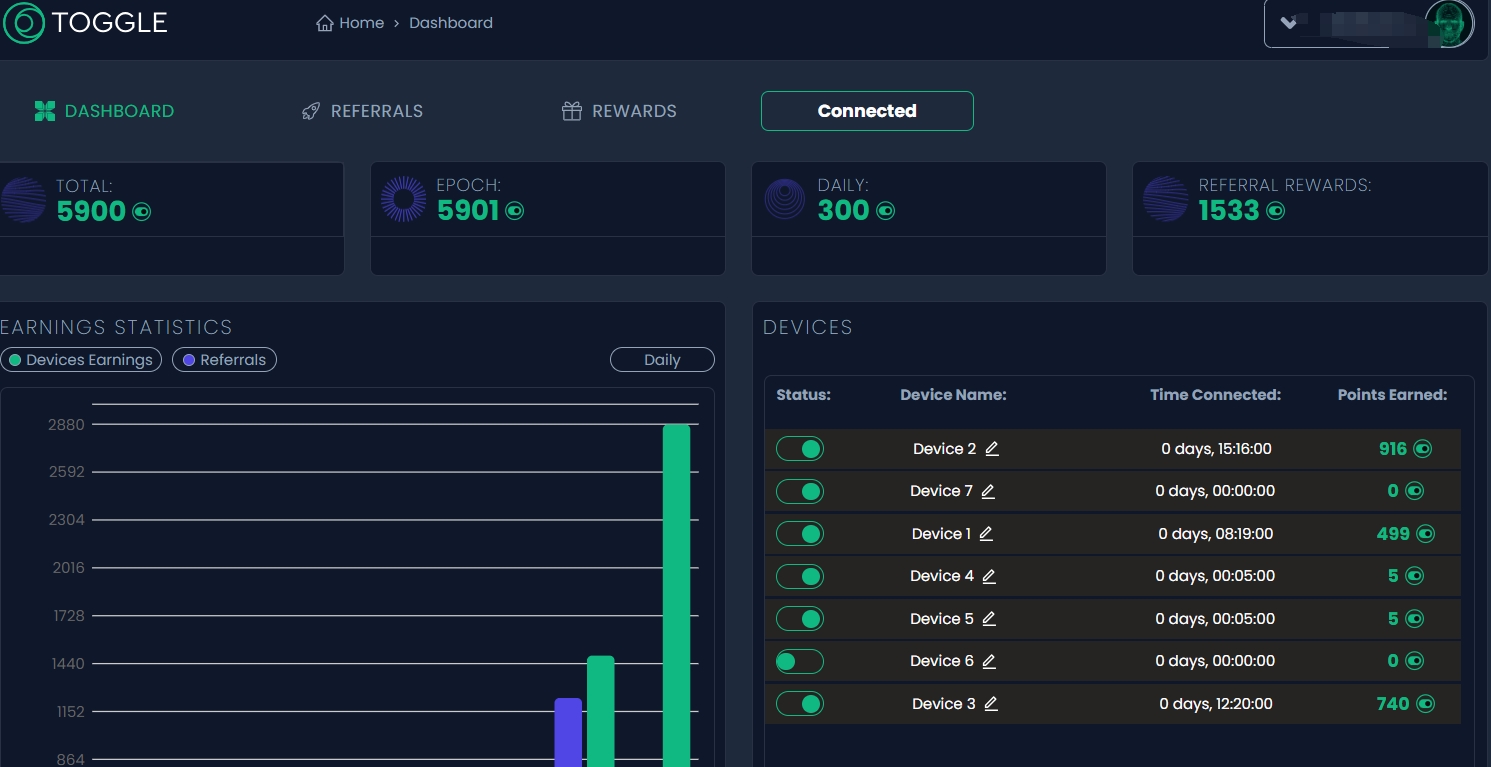Screen dimensions: 1491x767
Task: Click the TOGGLE brand name text
Action: pyautogui.click(x=110, y=23)
